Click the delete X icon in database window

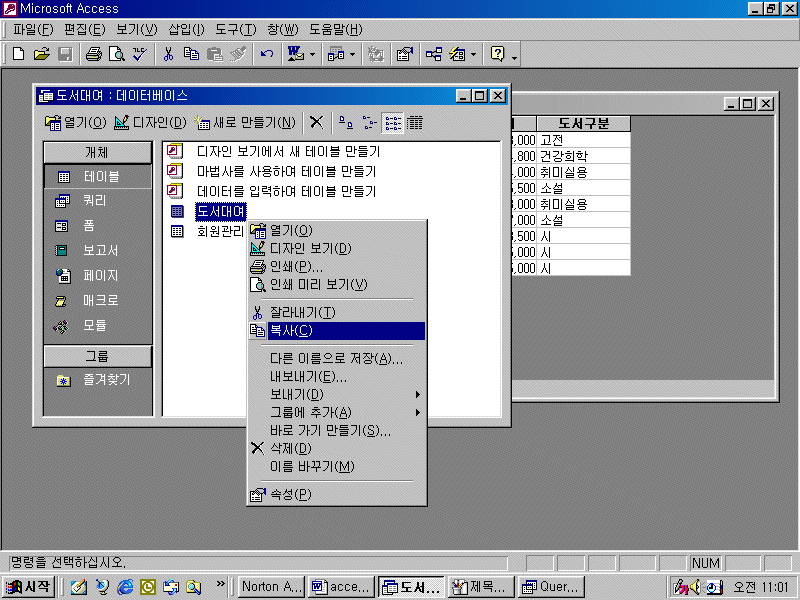click(316, 122)
